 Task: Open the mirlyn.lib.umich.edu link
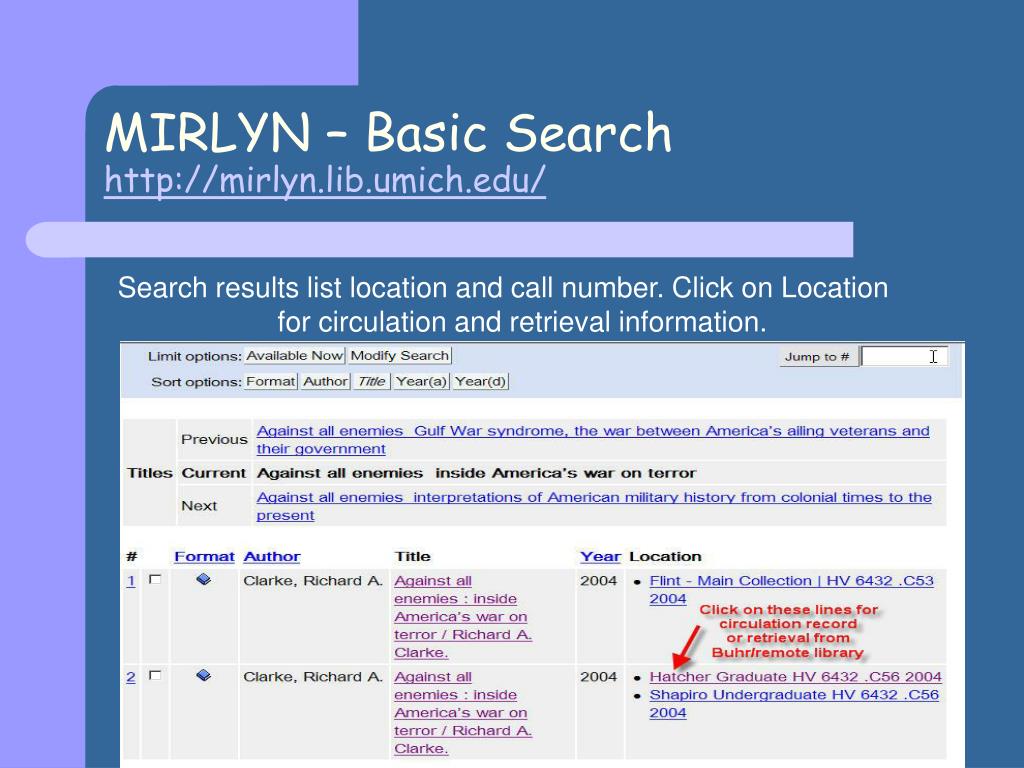coord(325,180)
